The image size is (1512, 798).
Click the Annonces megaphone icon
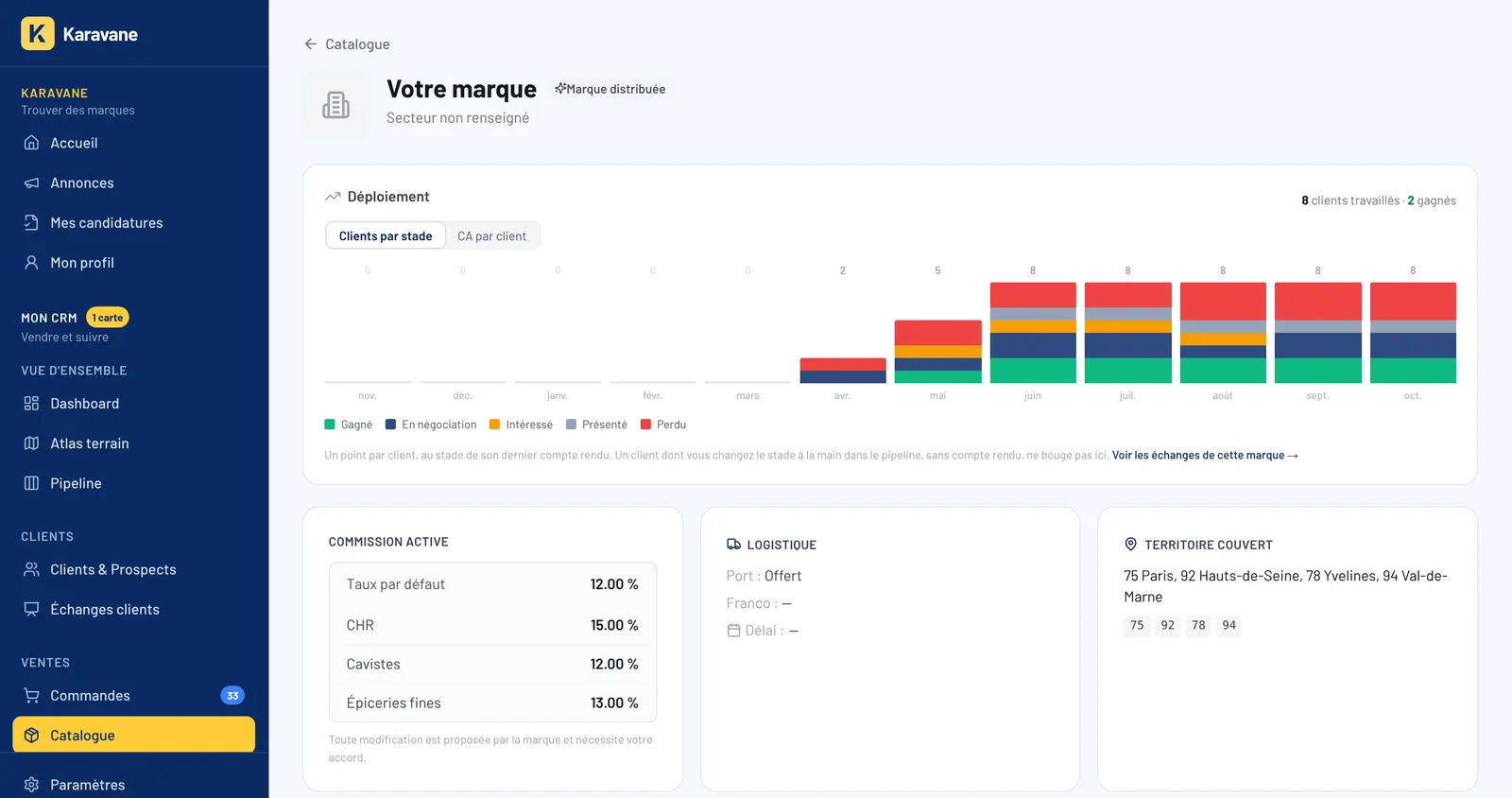(x=31, y=182)
